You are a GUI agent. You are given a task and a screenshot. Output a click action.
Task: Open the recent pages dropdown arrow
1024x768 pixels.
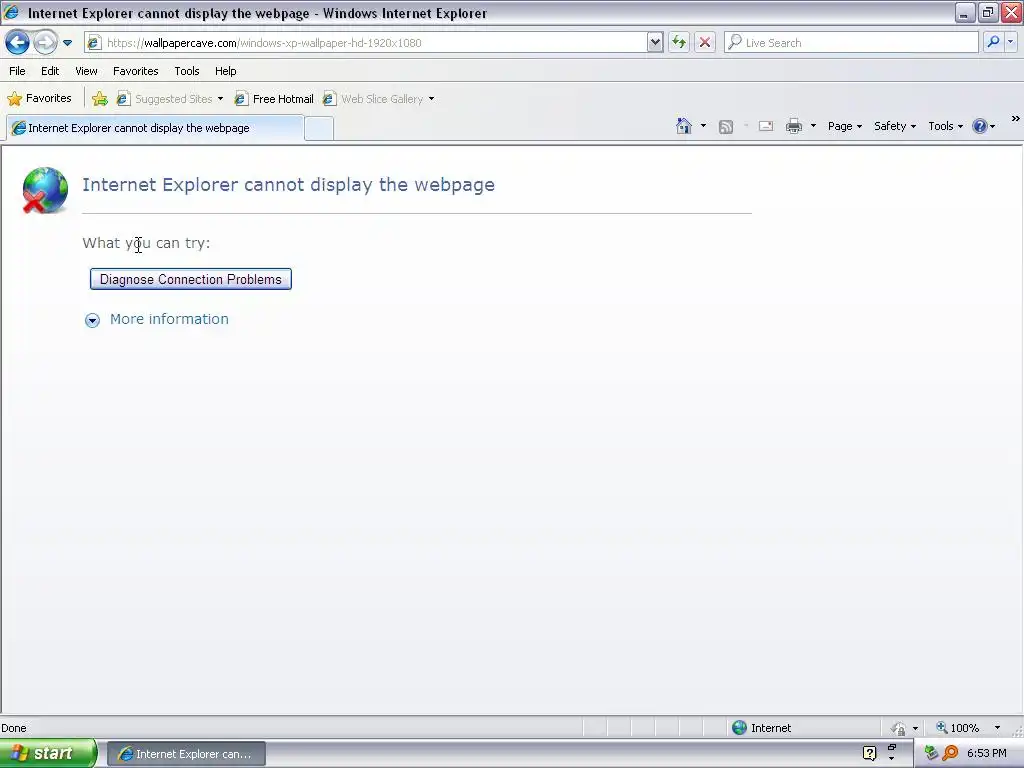pyautogui.click(x=67, y=43)
